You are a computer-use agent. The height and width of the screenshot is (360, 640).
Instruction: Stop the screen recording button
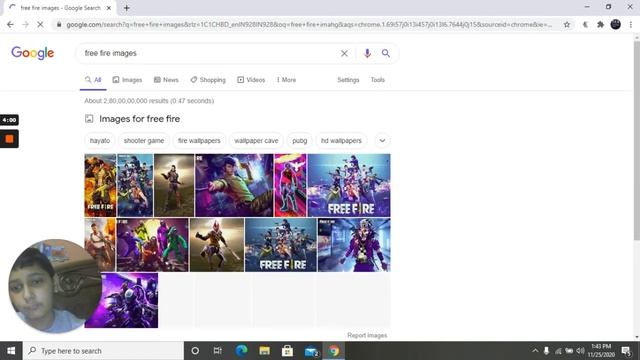click(9, 139)
